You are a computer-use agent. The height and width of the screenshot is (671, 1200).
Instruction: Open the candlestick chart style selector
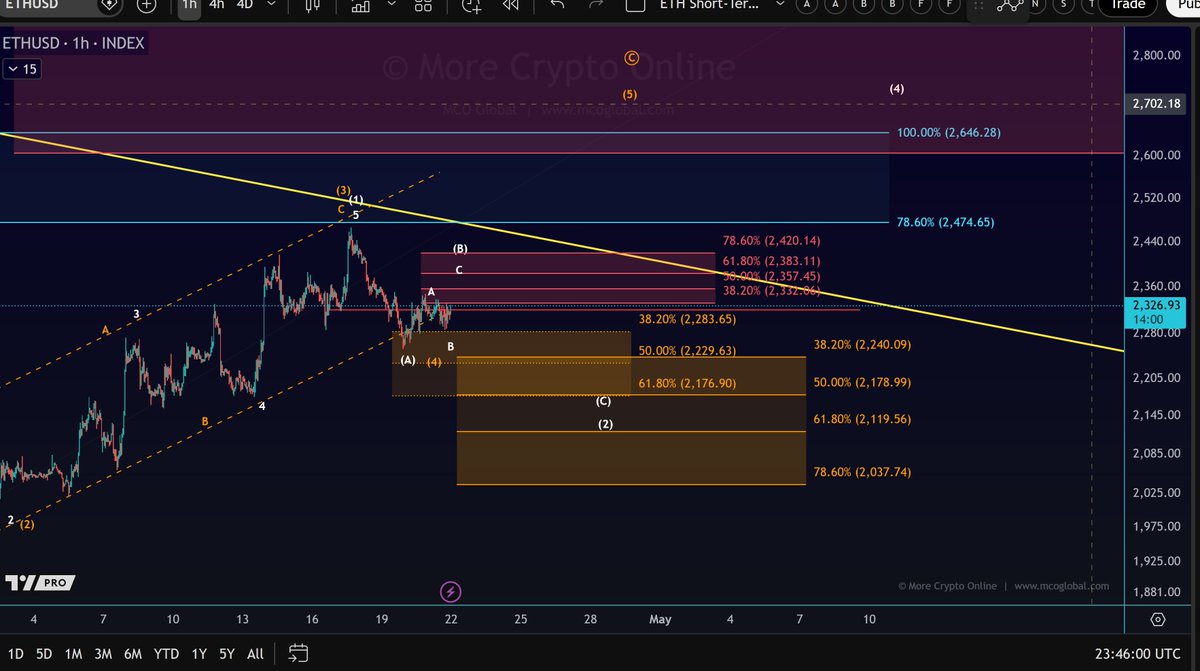pyautogui.click(x=312, y=4)
